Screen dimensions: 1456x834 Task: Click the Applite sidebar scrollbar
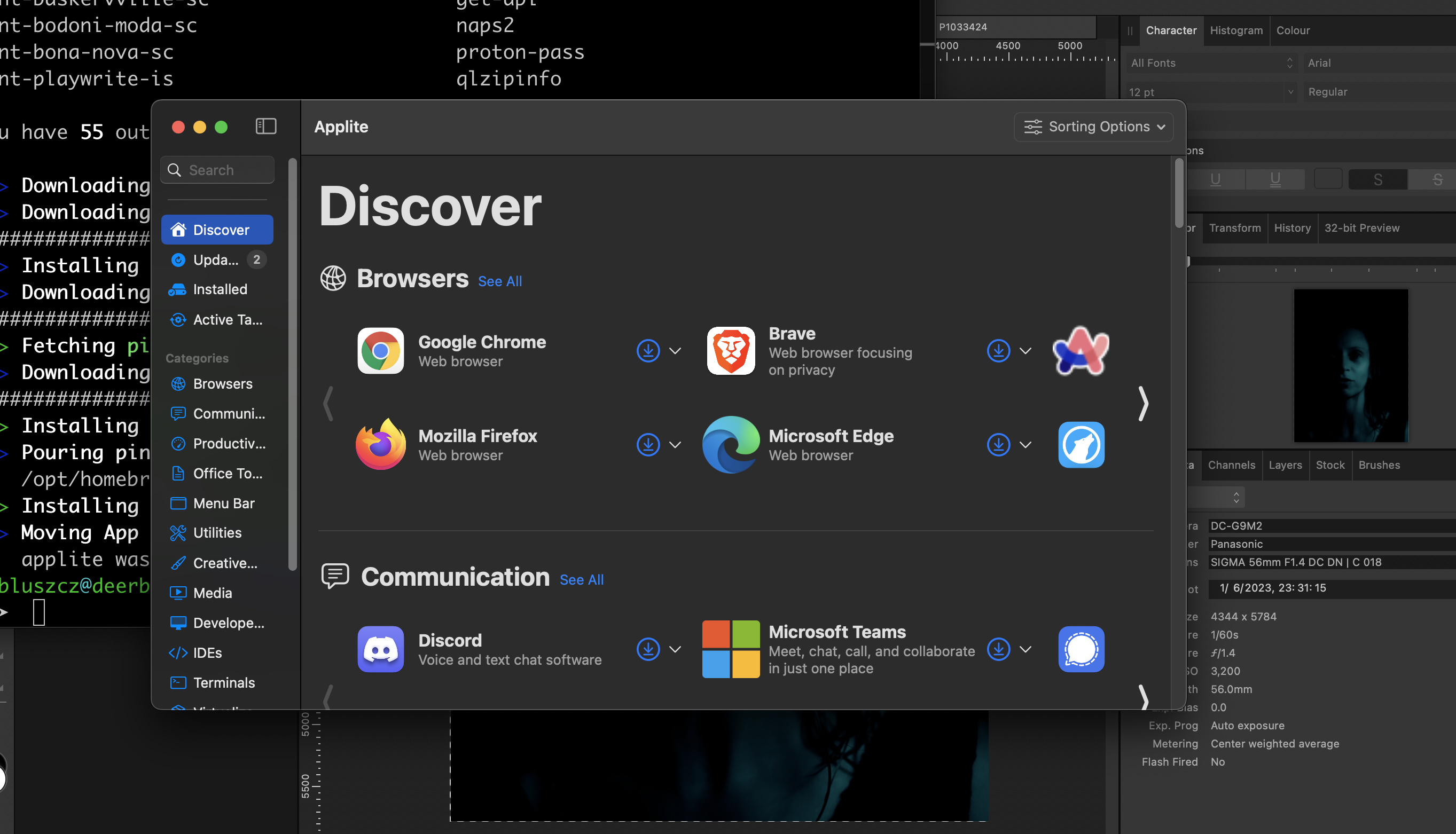(292, 364)
